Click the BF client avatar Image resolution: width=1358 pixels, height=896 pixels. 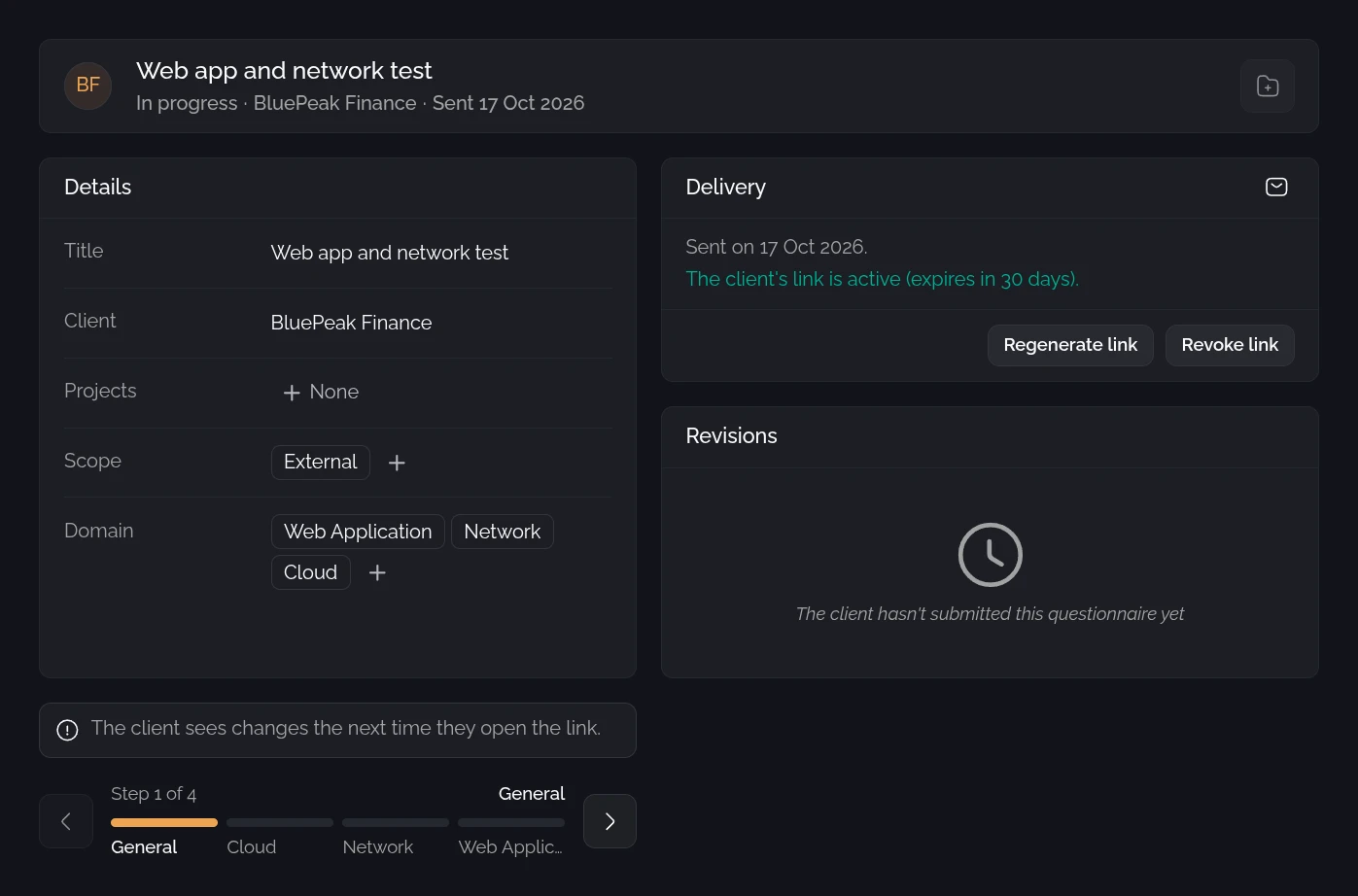tap(88, 86)
